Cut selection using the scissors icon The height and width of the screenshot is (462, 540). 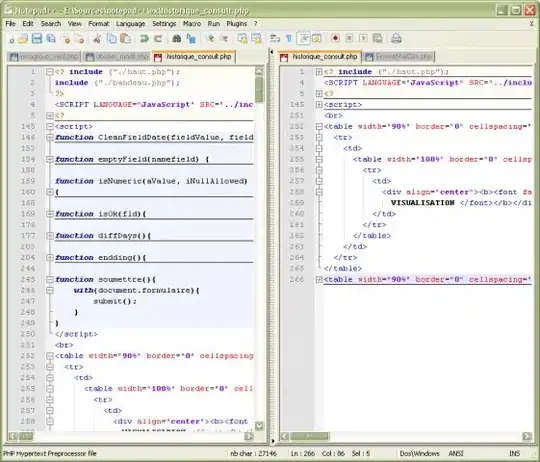point(97,39)
